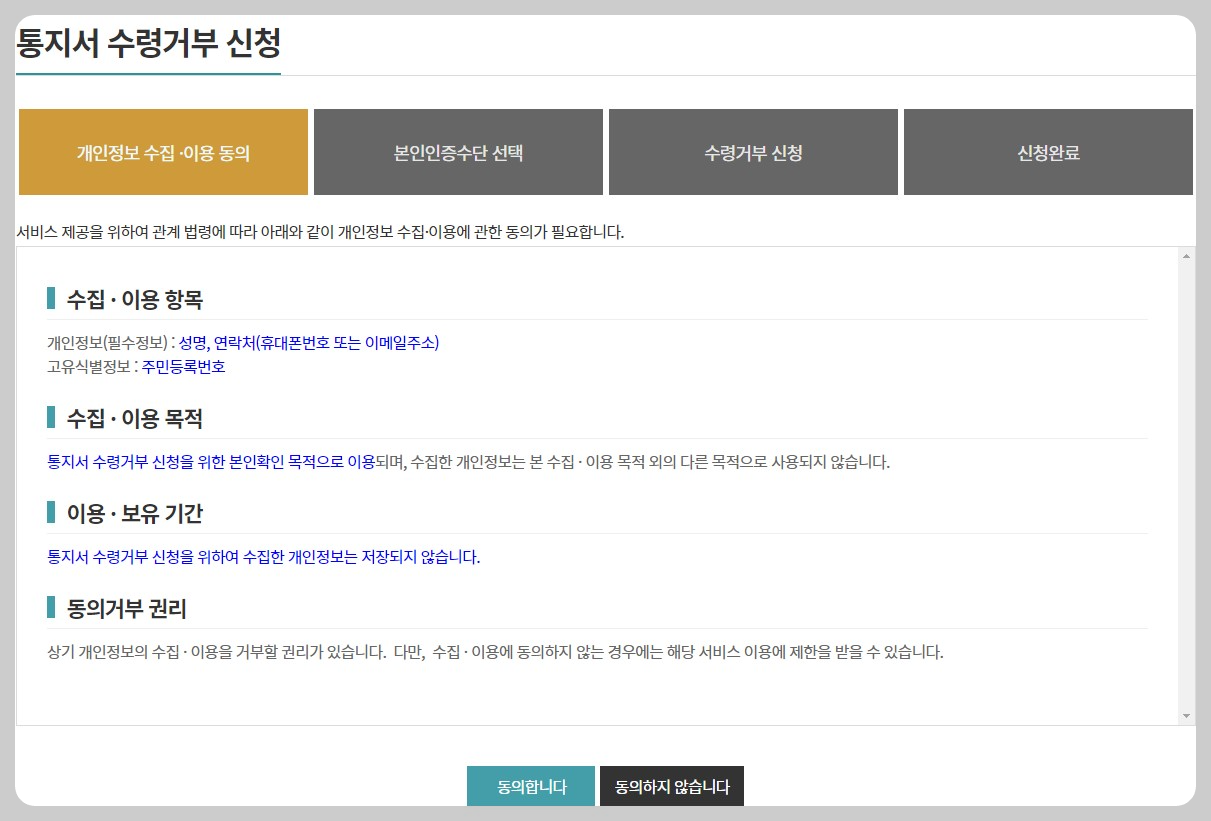This screenshot has height=821, width=1211.
Task: Click the sentence 수집한 개인정보는 저장되지 않습니다
Action: click(264, 557)
